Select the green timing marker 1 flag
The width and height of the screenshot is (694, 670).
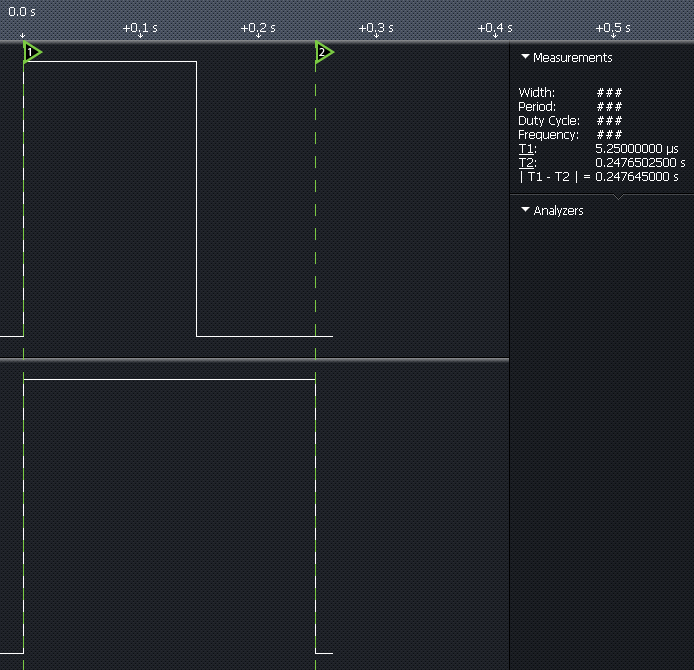click(32, 52)
